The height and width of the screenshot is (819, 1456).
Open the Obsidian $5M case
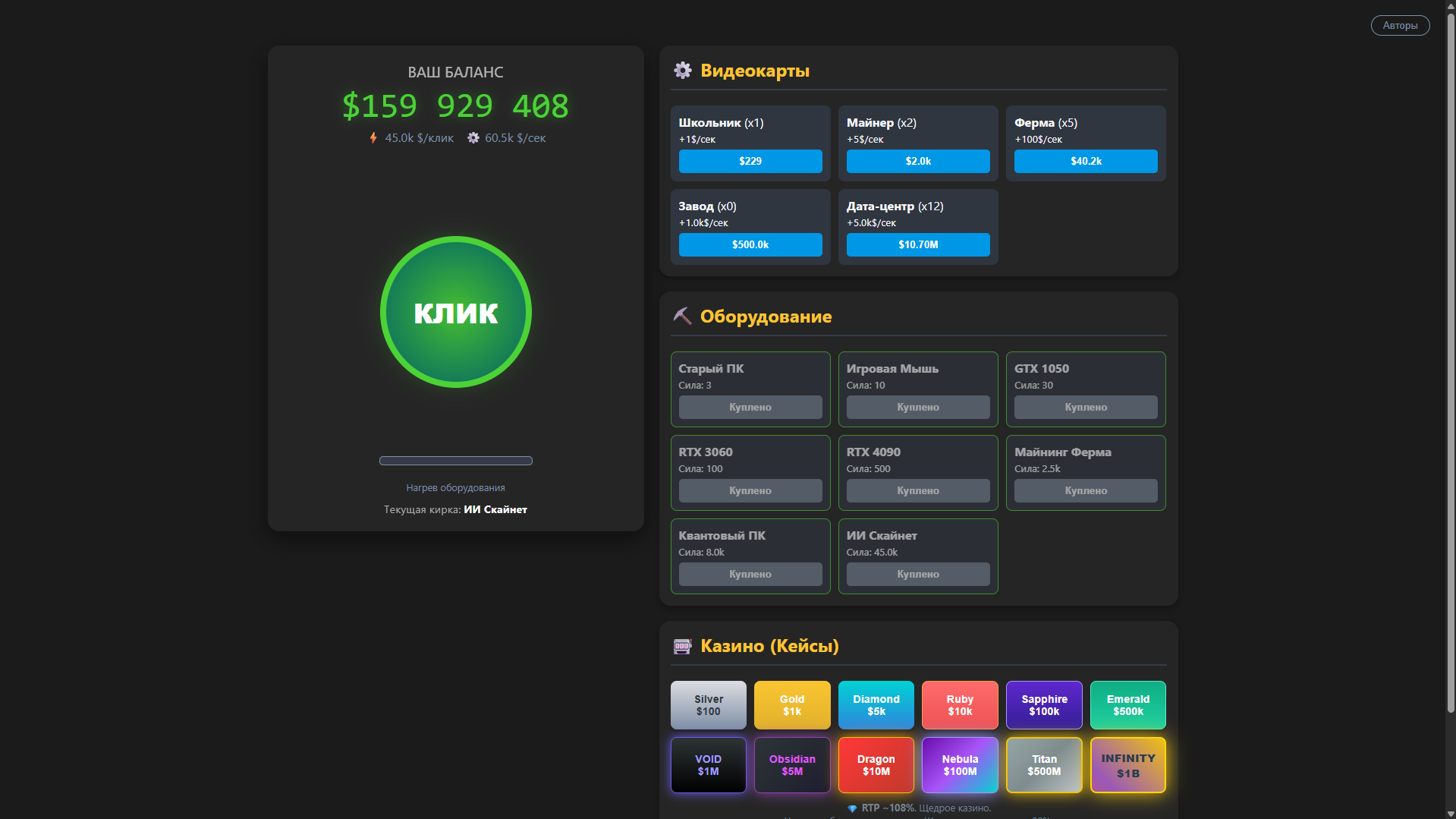point(792,765)
